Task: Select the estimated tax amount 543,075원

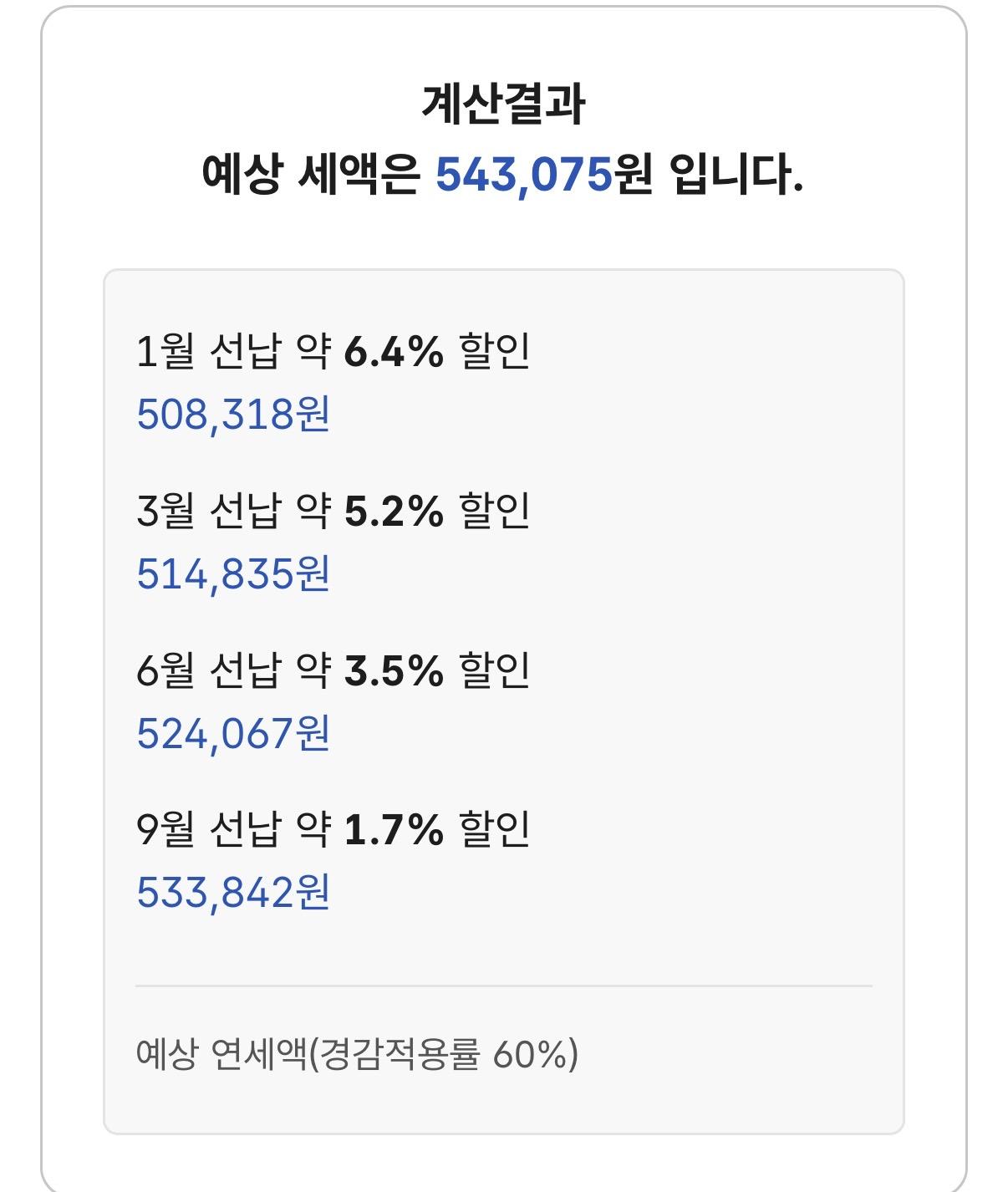Action: 544,176
